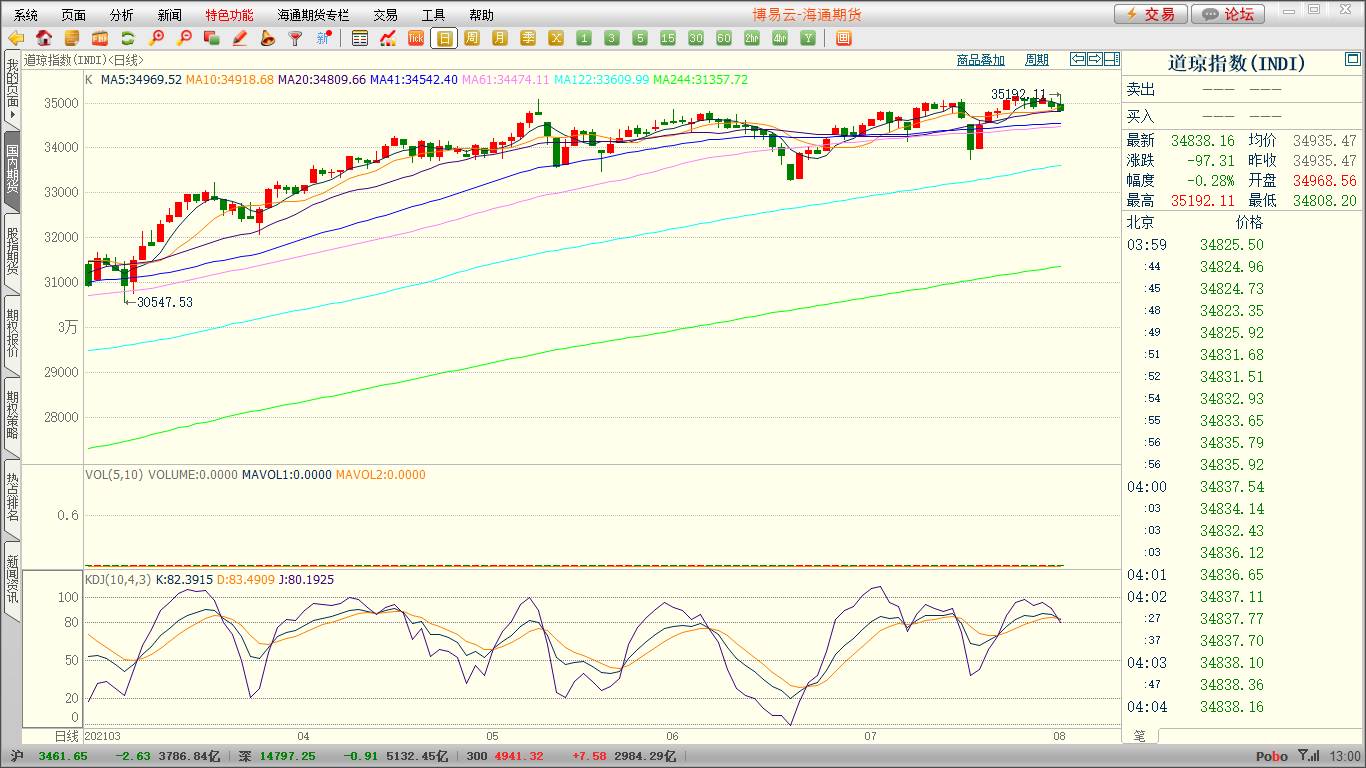Click the 新 news icon
Viewport: 1366px width, 768px height.
pyautogui.click(x=323, y=38)
